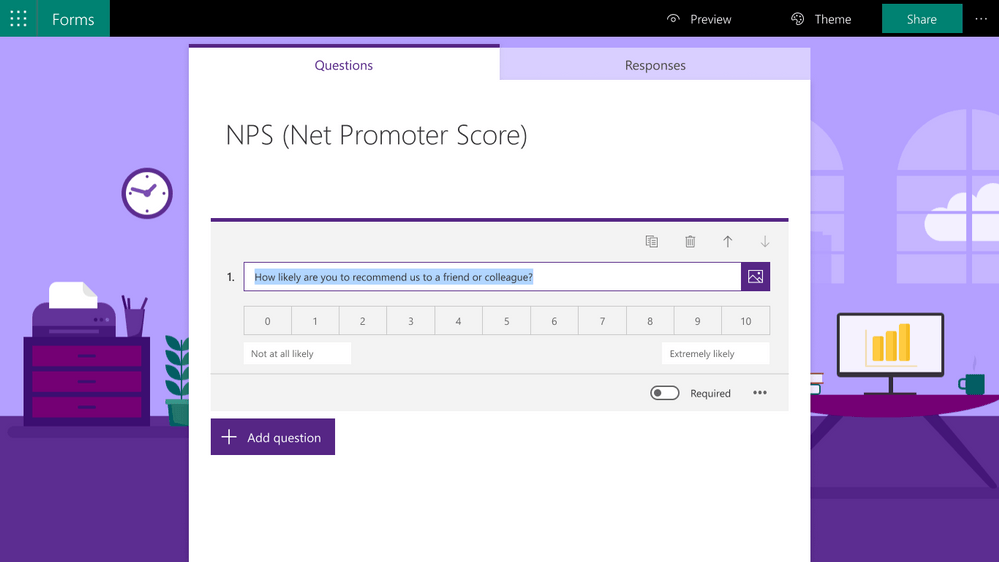999x562 pixels.
Task: Click the Add question button
Action: [x=273, y=437]
